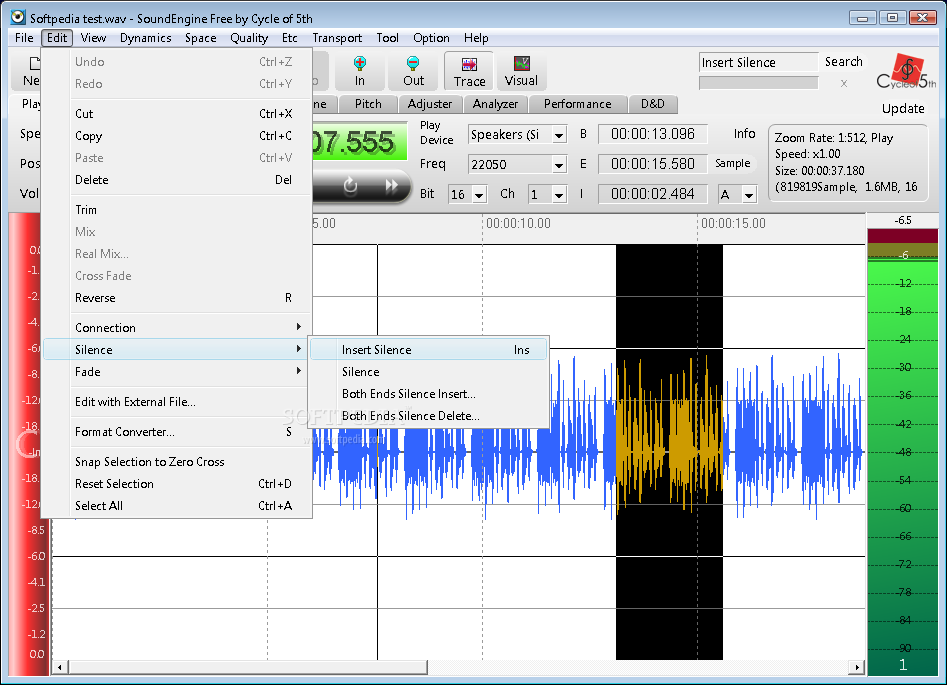This screenshot has height=685, width=947.
Task: Expand the Play Device dropdown
Action: point(559,135)
